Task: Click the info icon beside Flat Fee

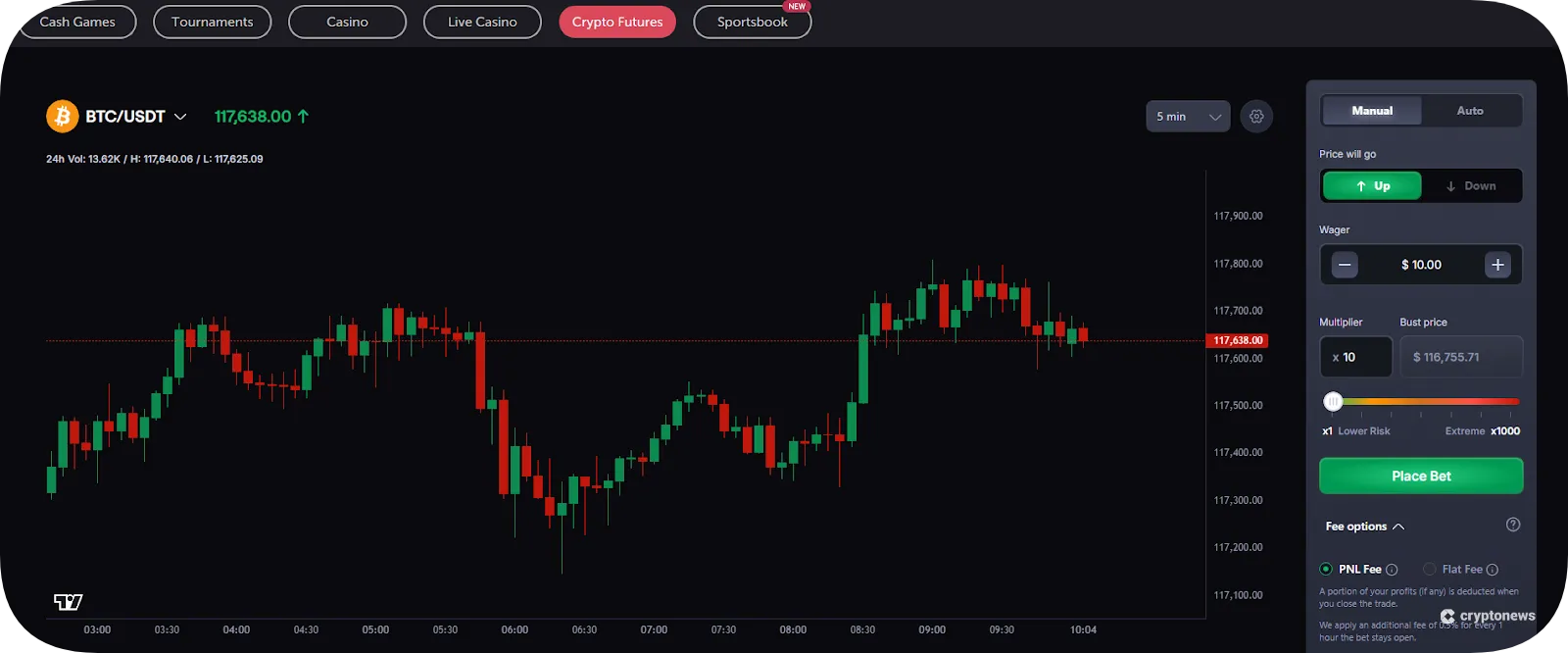Action: pyautogui.click(x=1492, y=569)
